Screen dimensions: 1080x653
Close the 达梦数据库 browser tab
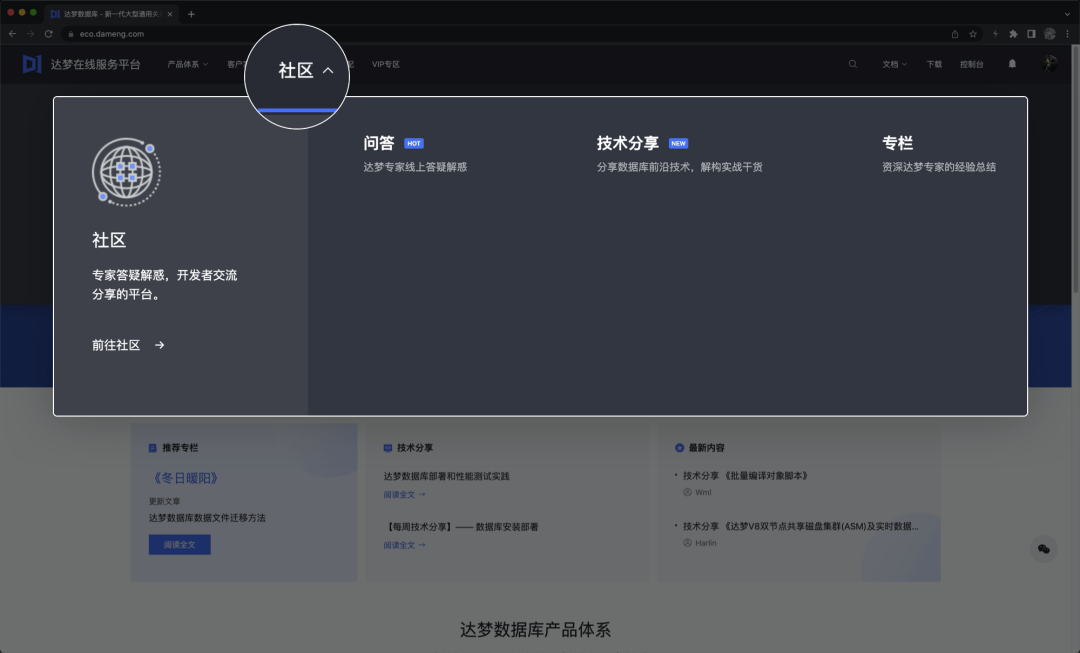[x=170, y=14]
